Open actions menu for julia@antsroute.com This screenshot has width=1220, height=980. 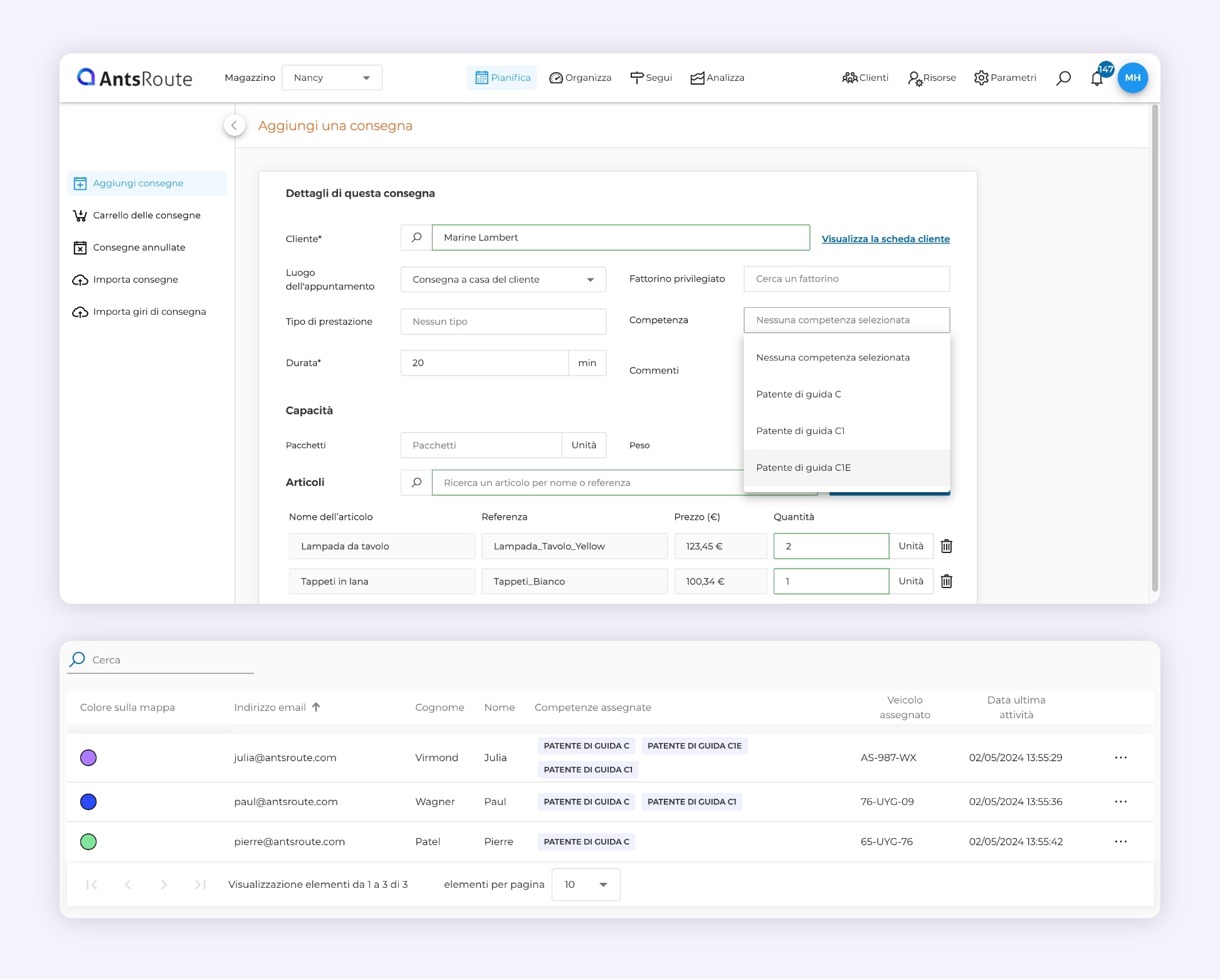[x=1120, y=757]
